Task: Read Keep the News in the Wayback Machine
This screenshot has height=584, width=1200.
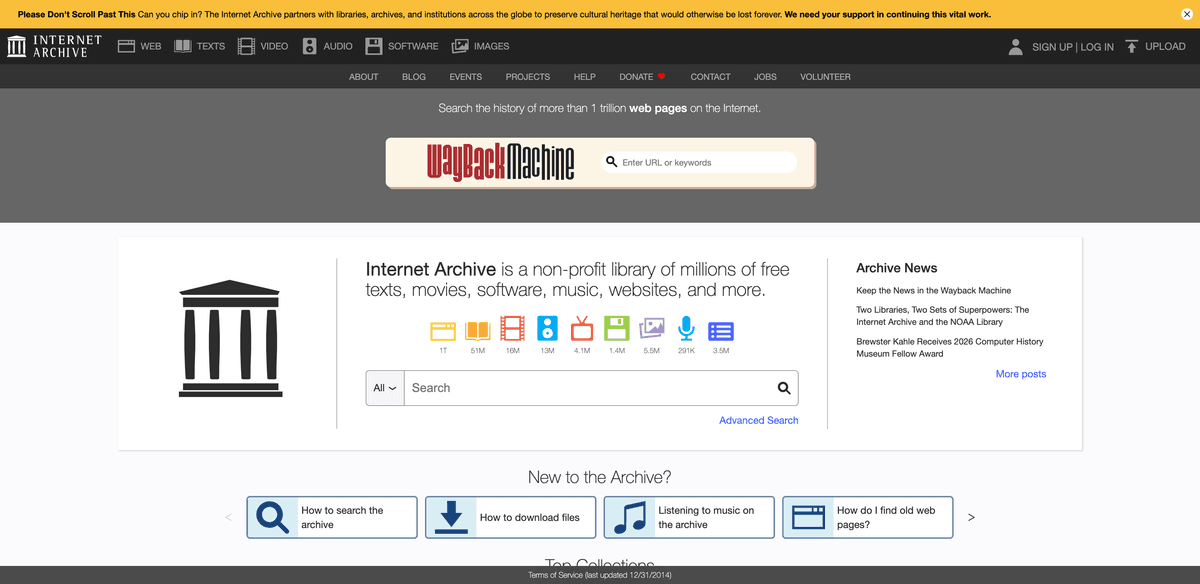Action: click(x=933, y=290)
